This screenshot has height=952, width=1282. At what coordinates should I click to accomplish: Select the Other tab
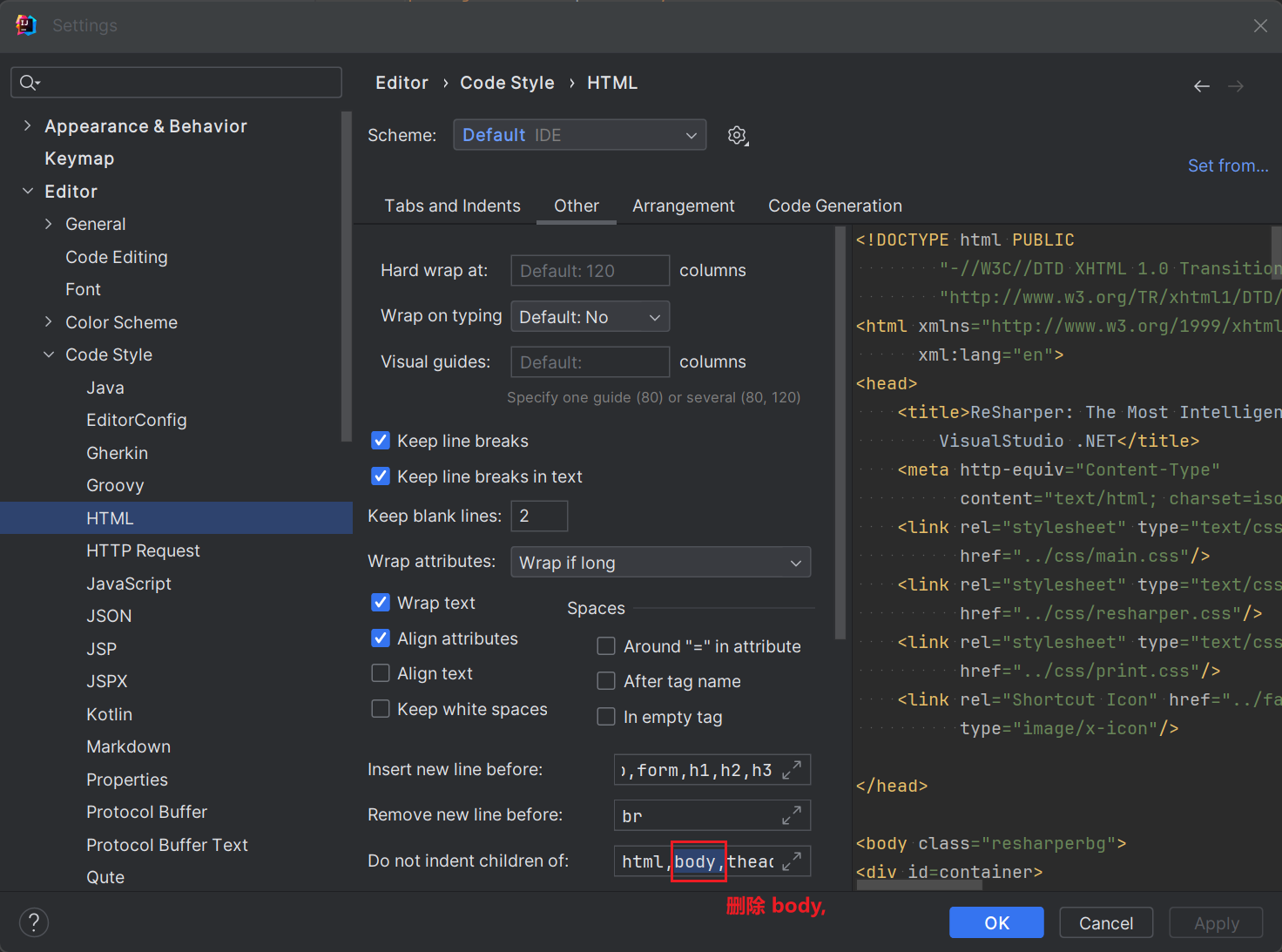(577, 206)
